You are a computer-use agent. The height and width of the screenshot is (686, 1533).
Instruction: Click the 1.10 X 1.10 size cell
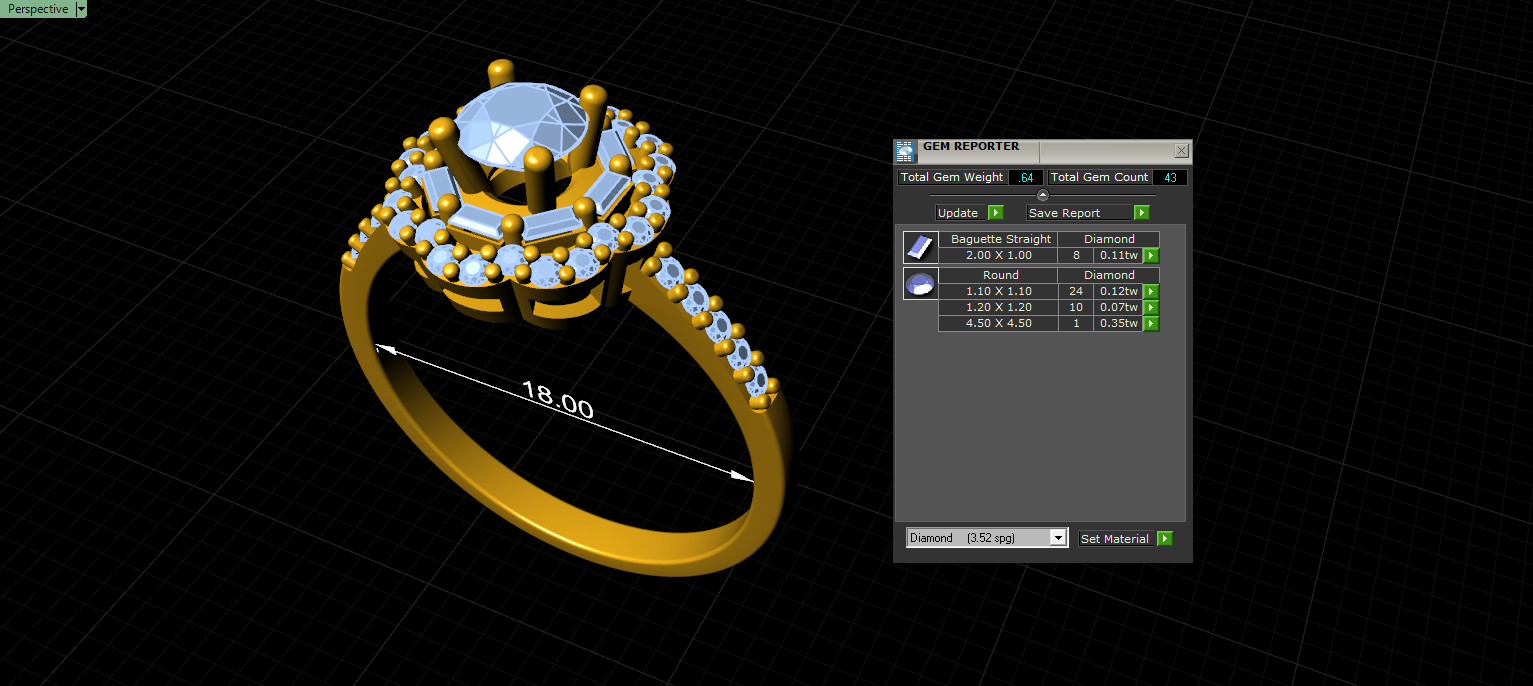998,291
